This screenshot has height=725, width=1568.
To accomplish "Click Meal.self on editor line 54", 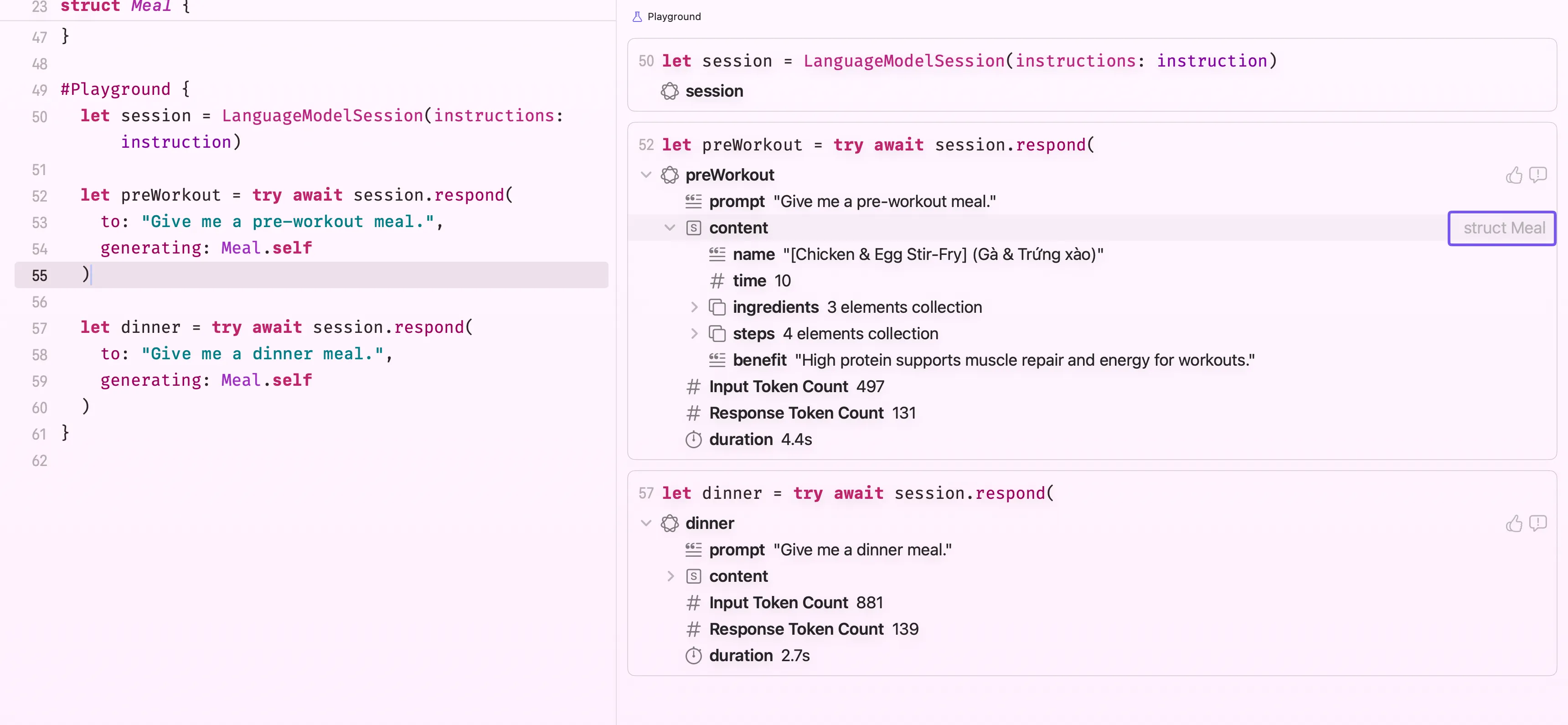I will pyautogui.click(x=267, y=248).
